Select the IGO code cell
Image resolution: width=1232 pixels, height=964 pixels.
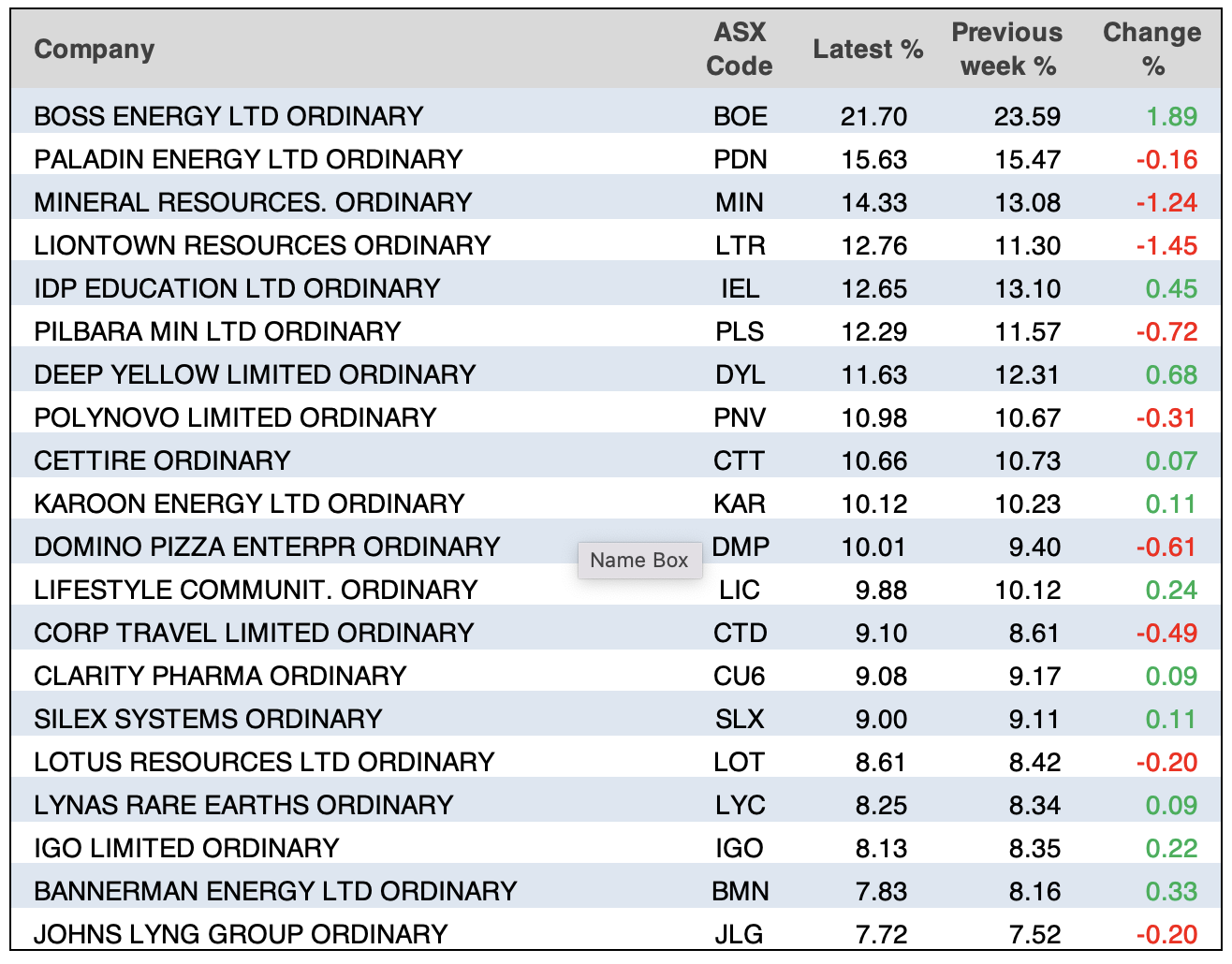click(739, 848)
